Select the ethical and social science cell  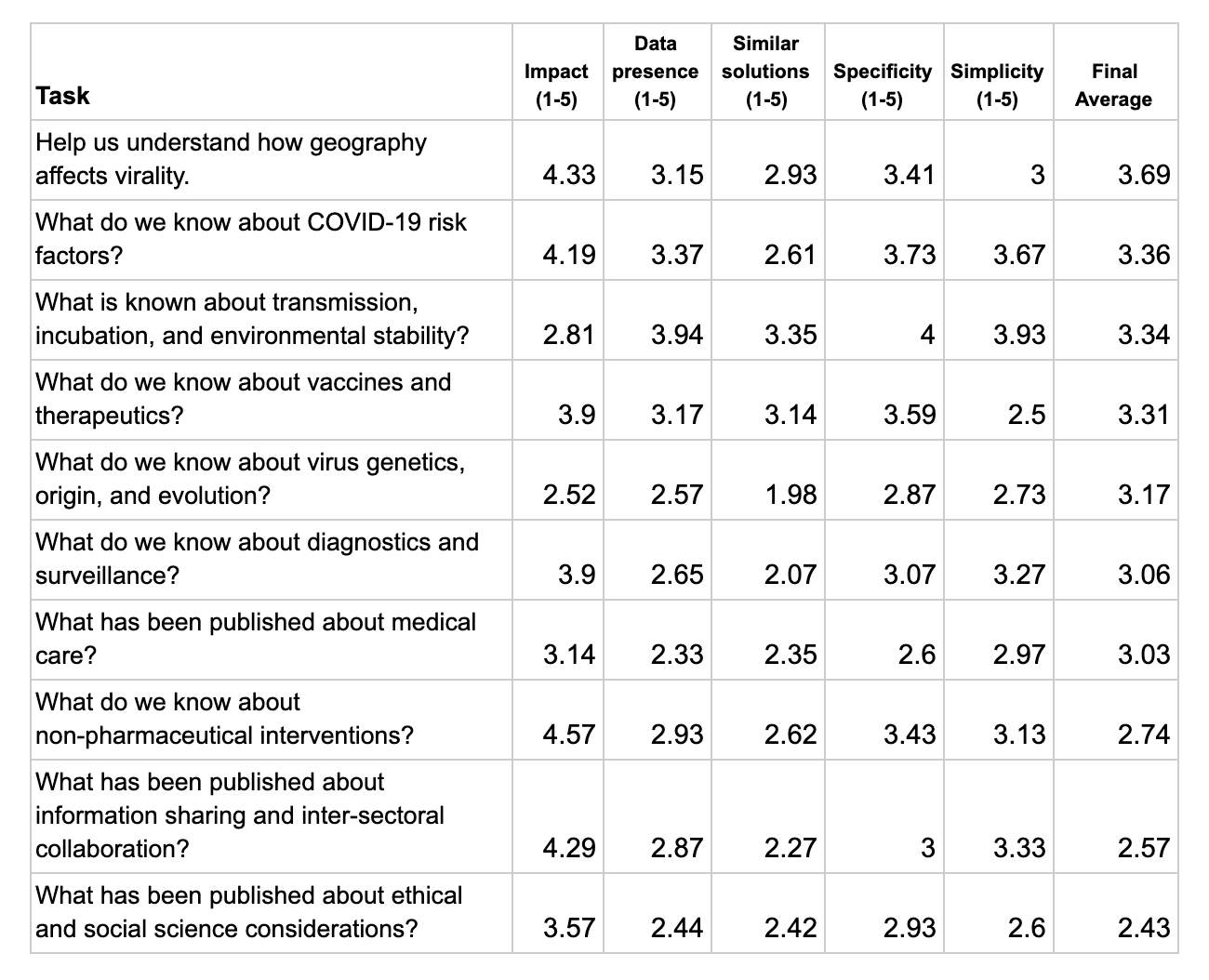click(271, 913)
